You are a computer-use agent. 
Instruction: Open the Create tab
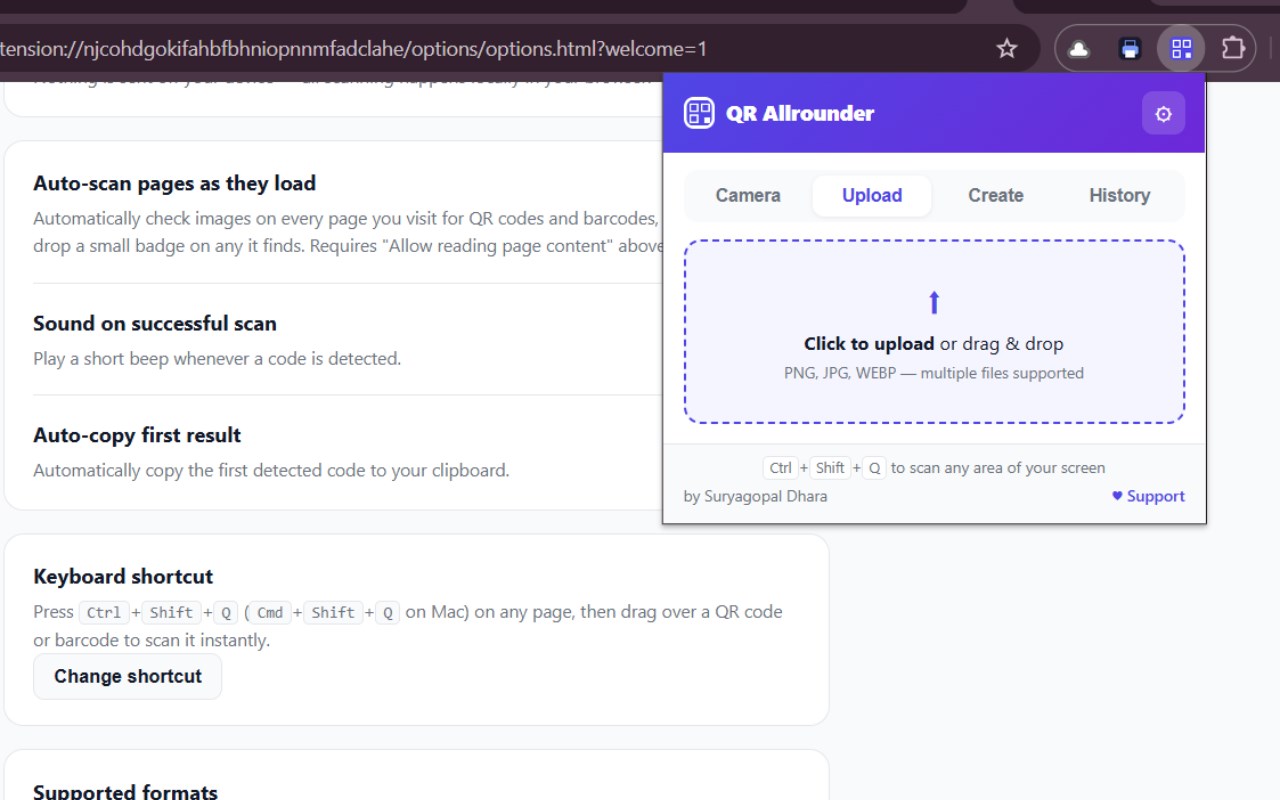[996, 196]
